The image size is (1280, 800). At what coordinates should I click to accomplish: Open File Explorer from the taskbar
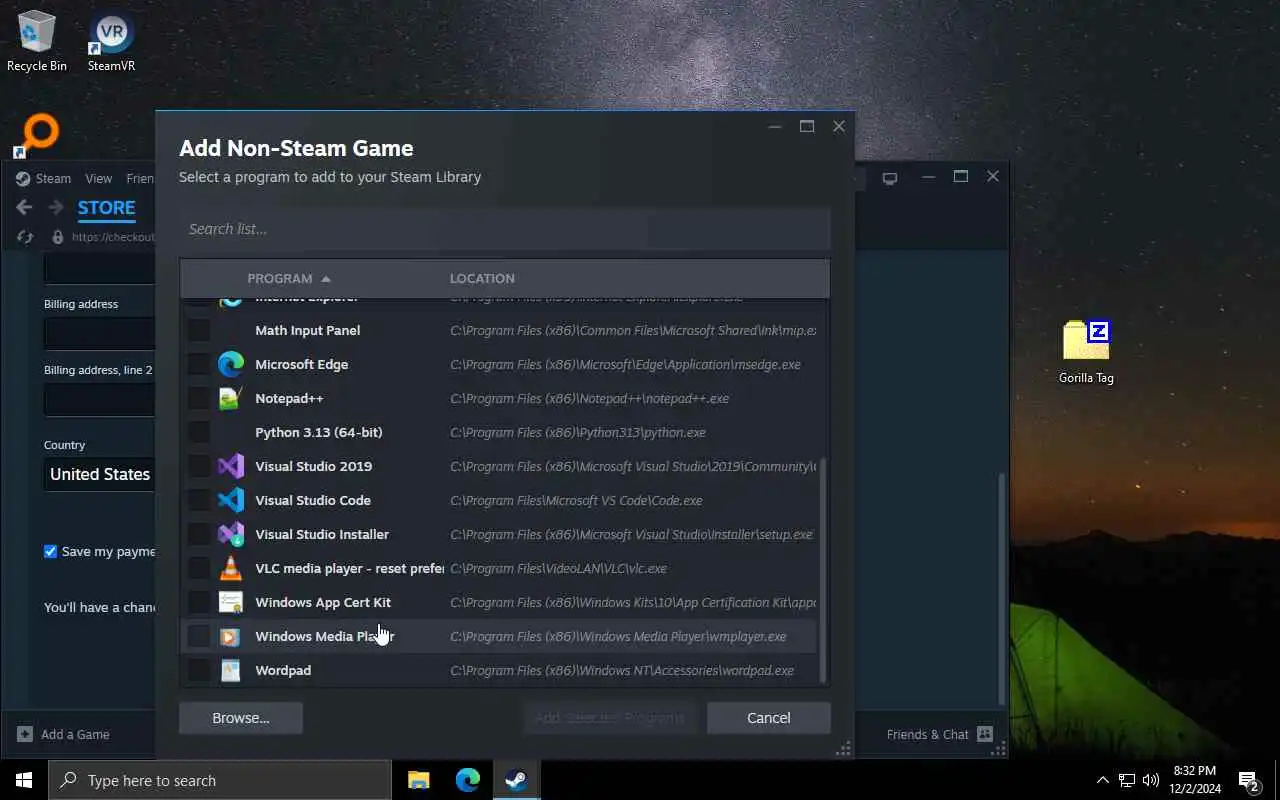coord(419,780)
